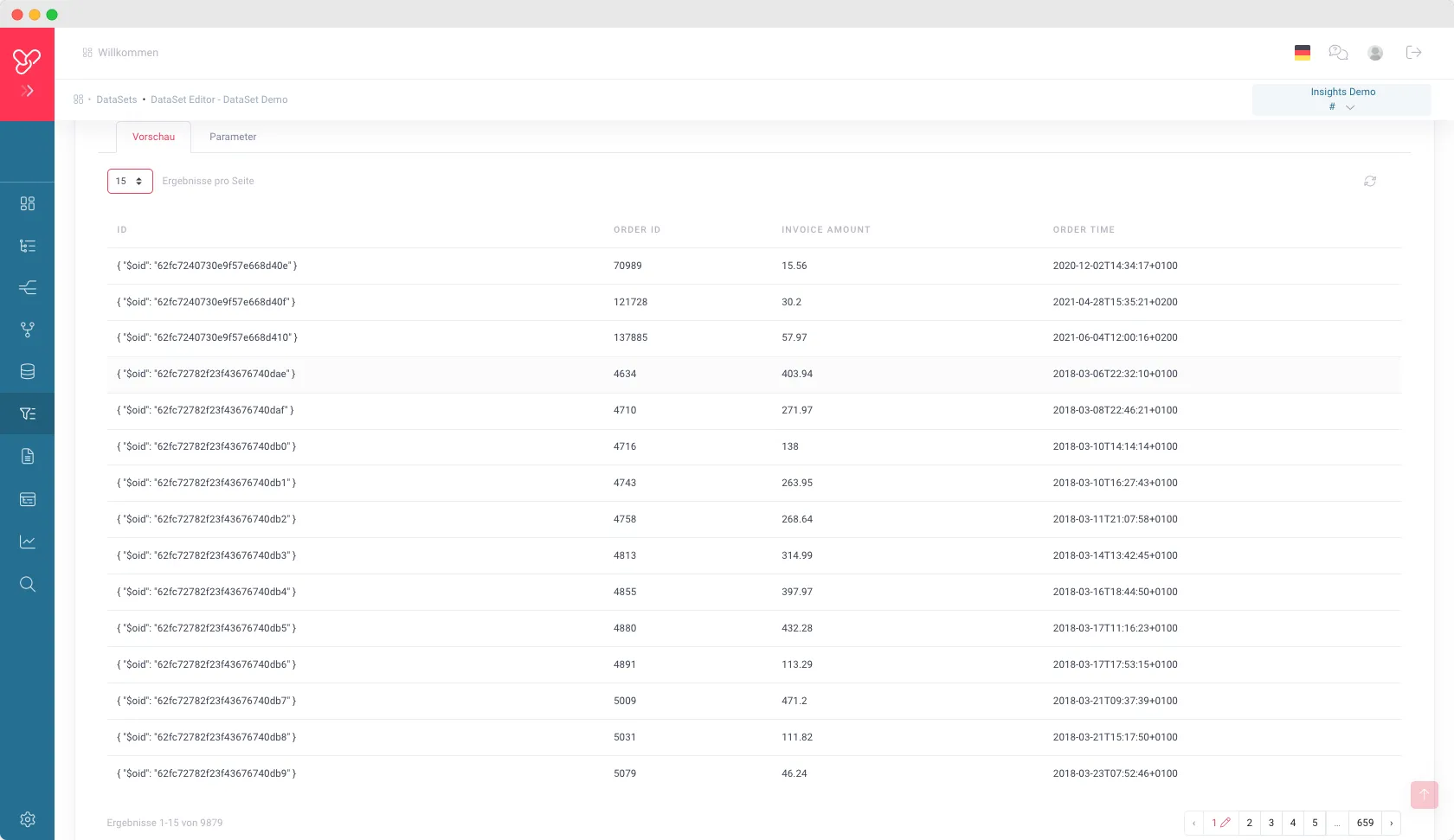Switch language via the German flag
Screen dimensions: 1454x840
click(x=1303, y=53)
